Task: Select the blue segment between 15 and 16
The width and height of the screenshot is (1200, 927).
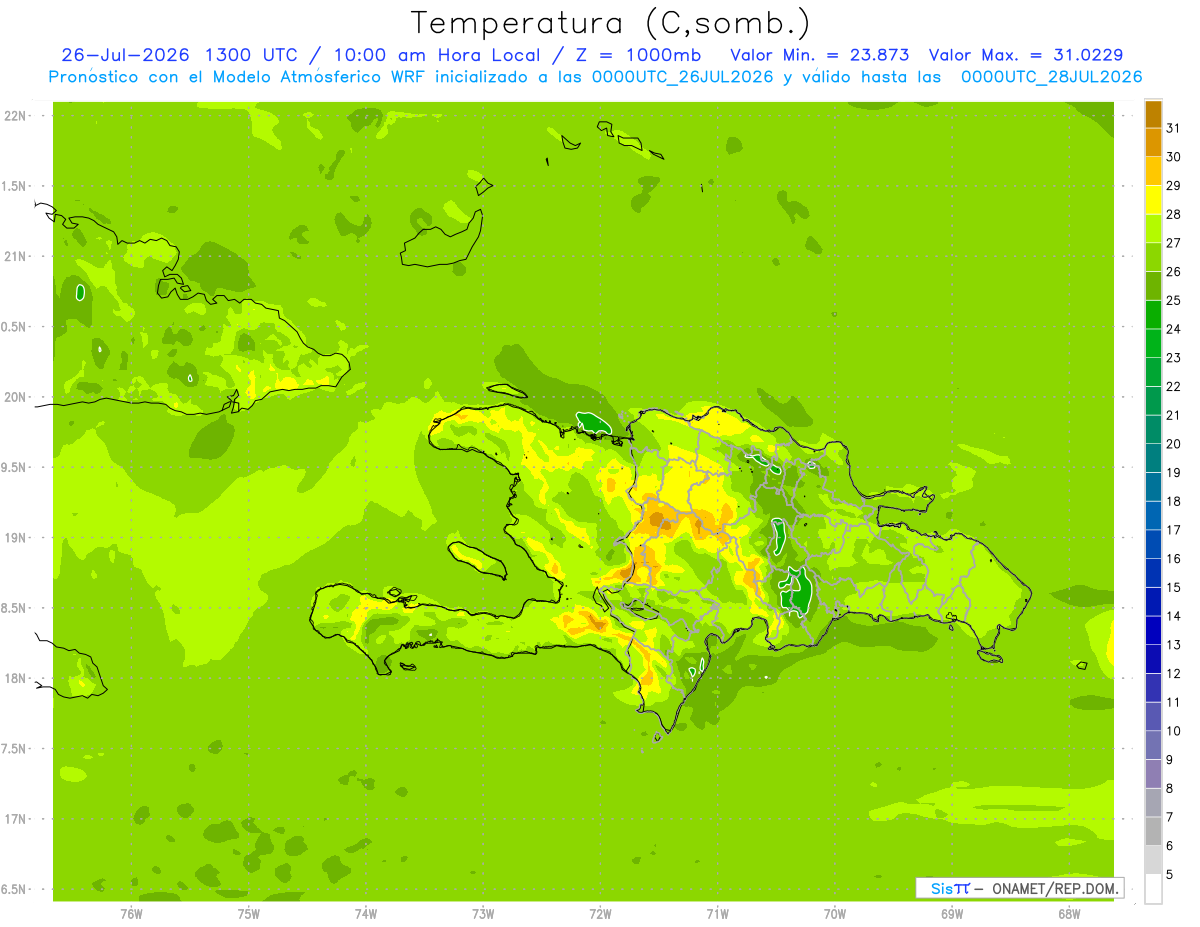Action: [x=1153, y=573]
